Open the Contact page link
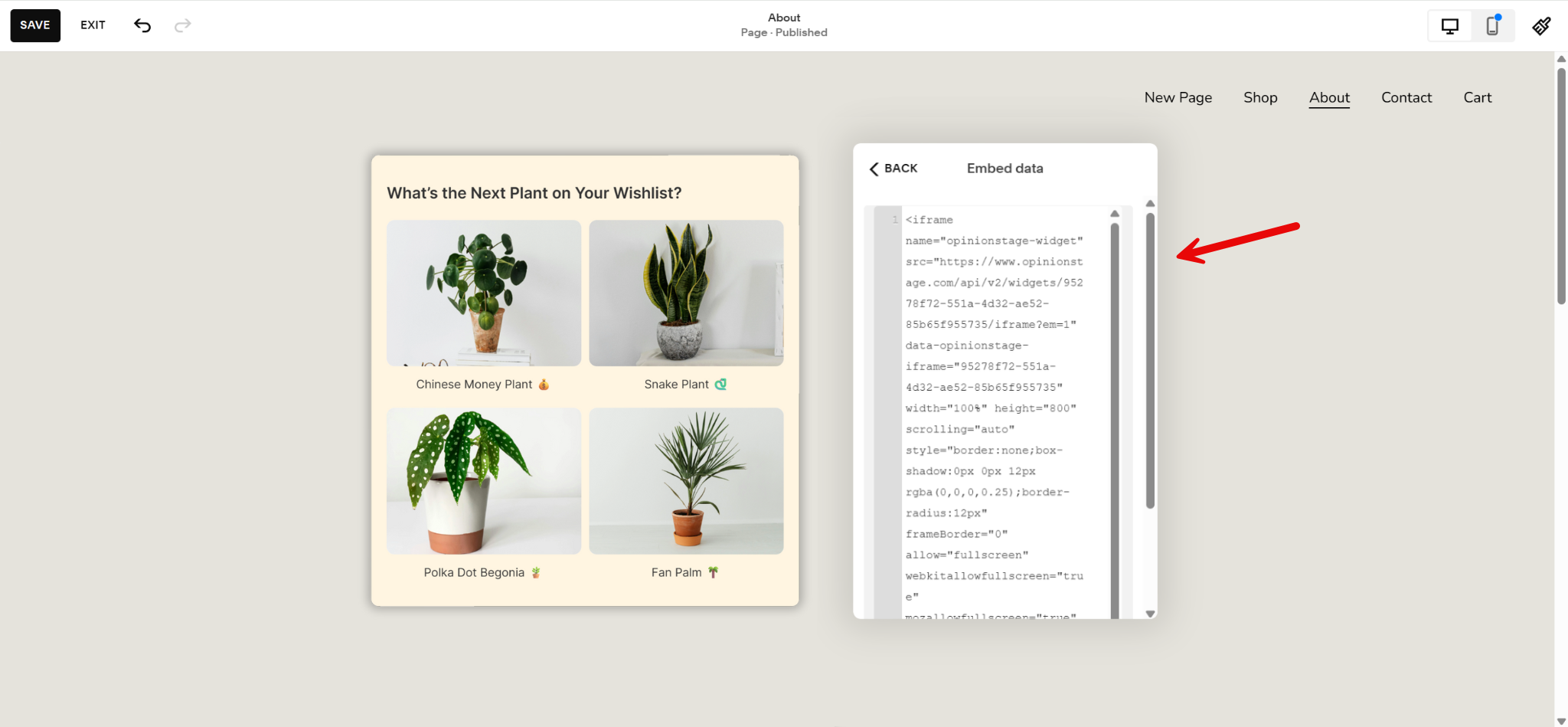The height and width of the screenshot is (727, 1568). pos(1406,97)
